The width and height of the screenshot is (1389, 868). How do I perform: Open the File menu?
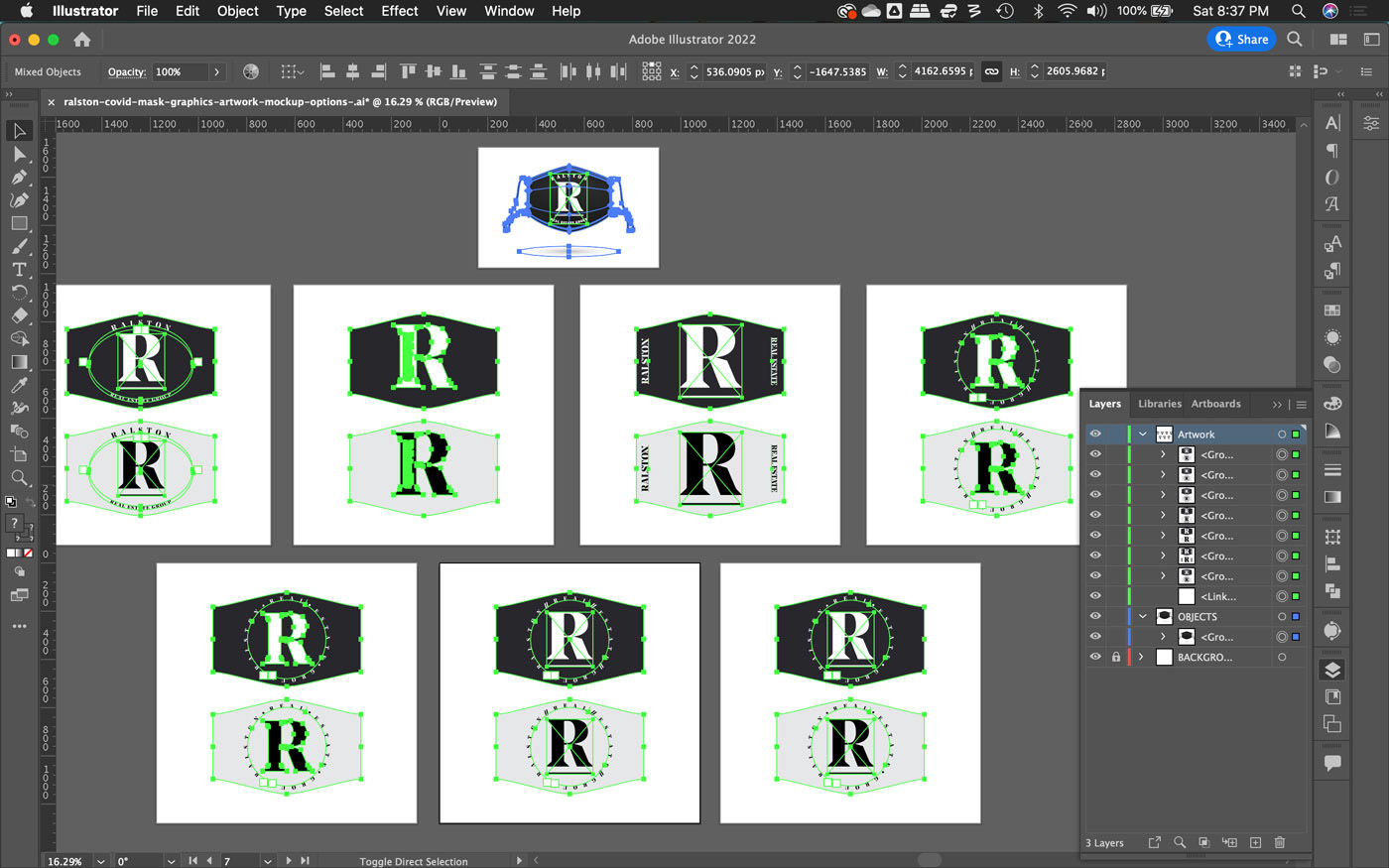[147, 11]
